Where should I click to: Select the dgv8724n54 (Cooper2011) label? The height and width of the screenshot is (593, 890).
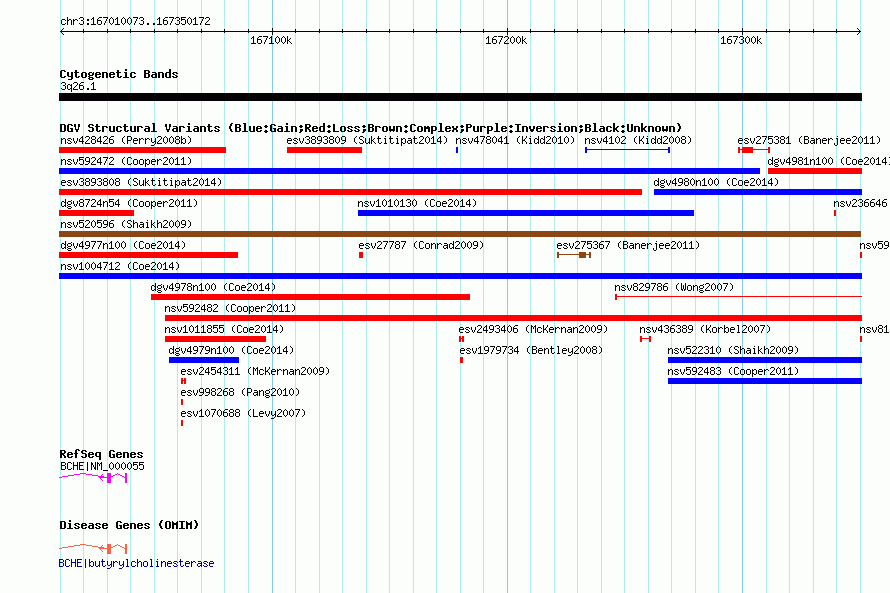click(129, 203)
